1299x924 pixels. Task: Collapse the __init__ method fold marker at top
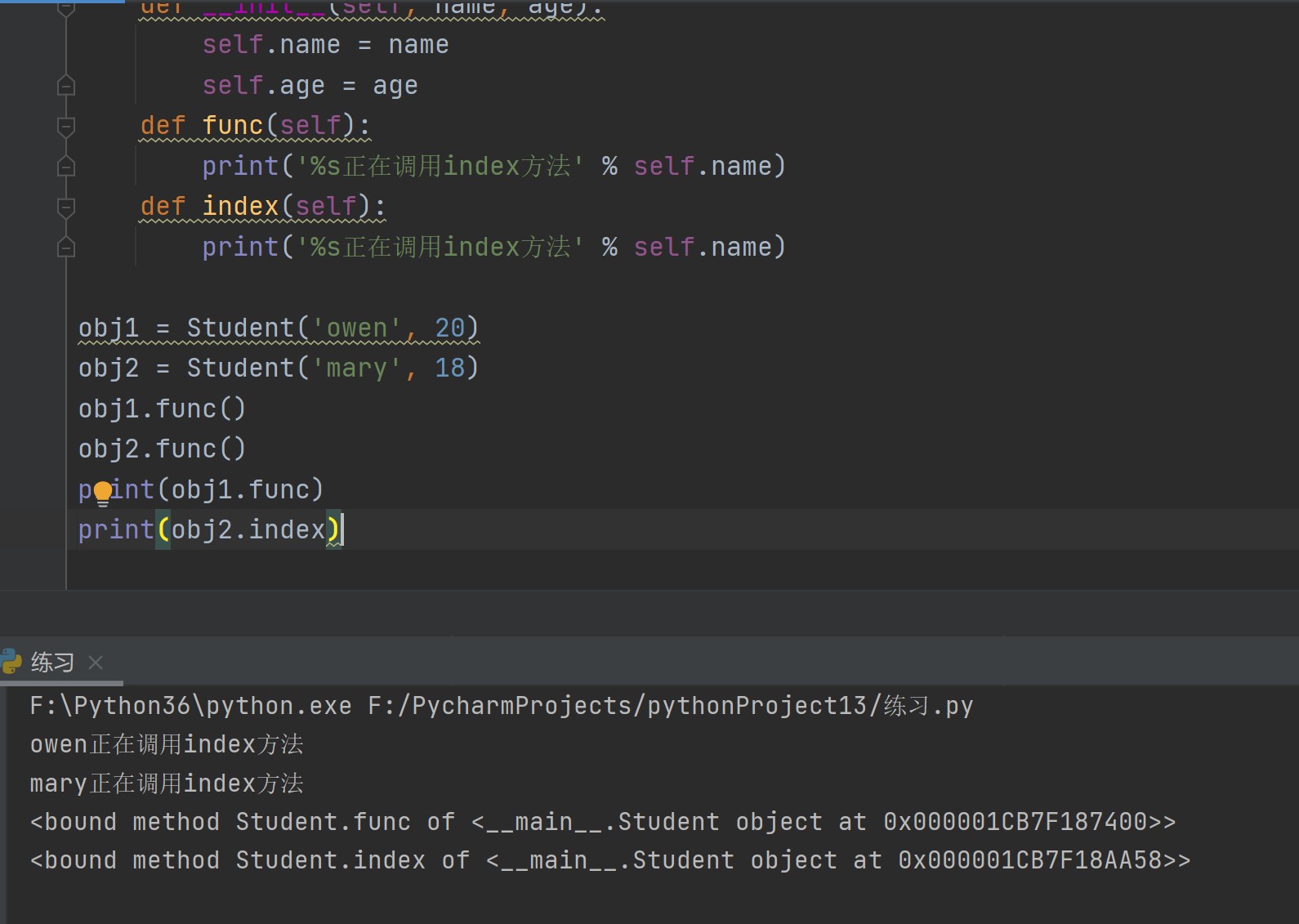[x=66, y=9]
